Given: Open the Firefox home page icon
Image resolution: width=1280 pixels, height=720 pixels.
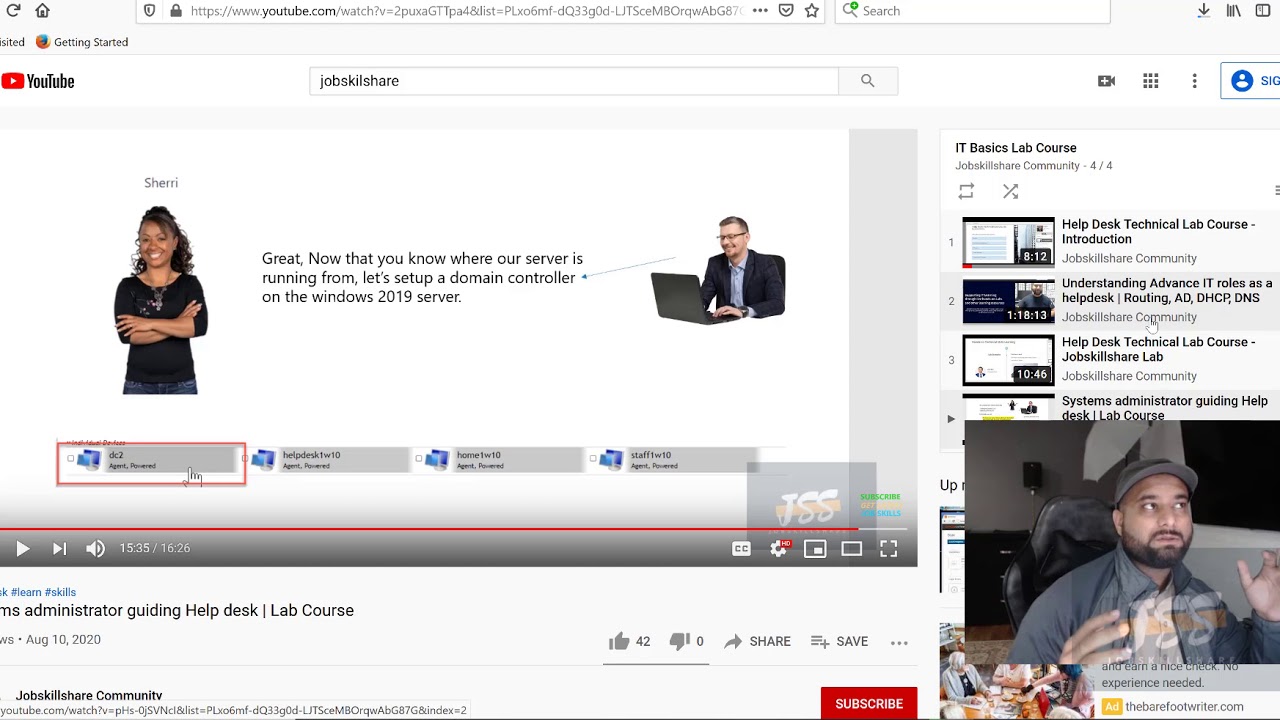Looking at the screenshot, I should (42, 10).
